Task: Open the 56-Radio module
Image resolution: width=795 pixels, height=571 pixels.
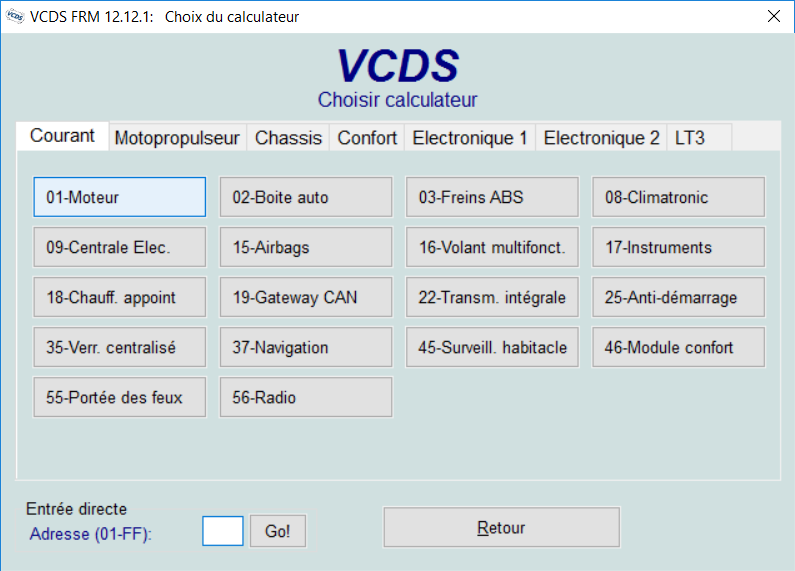Action: [306, 397]
